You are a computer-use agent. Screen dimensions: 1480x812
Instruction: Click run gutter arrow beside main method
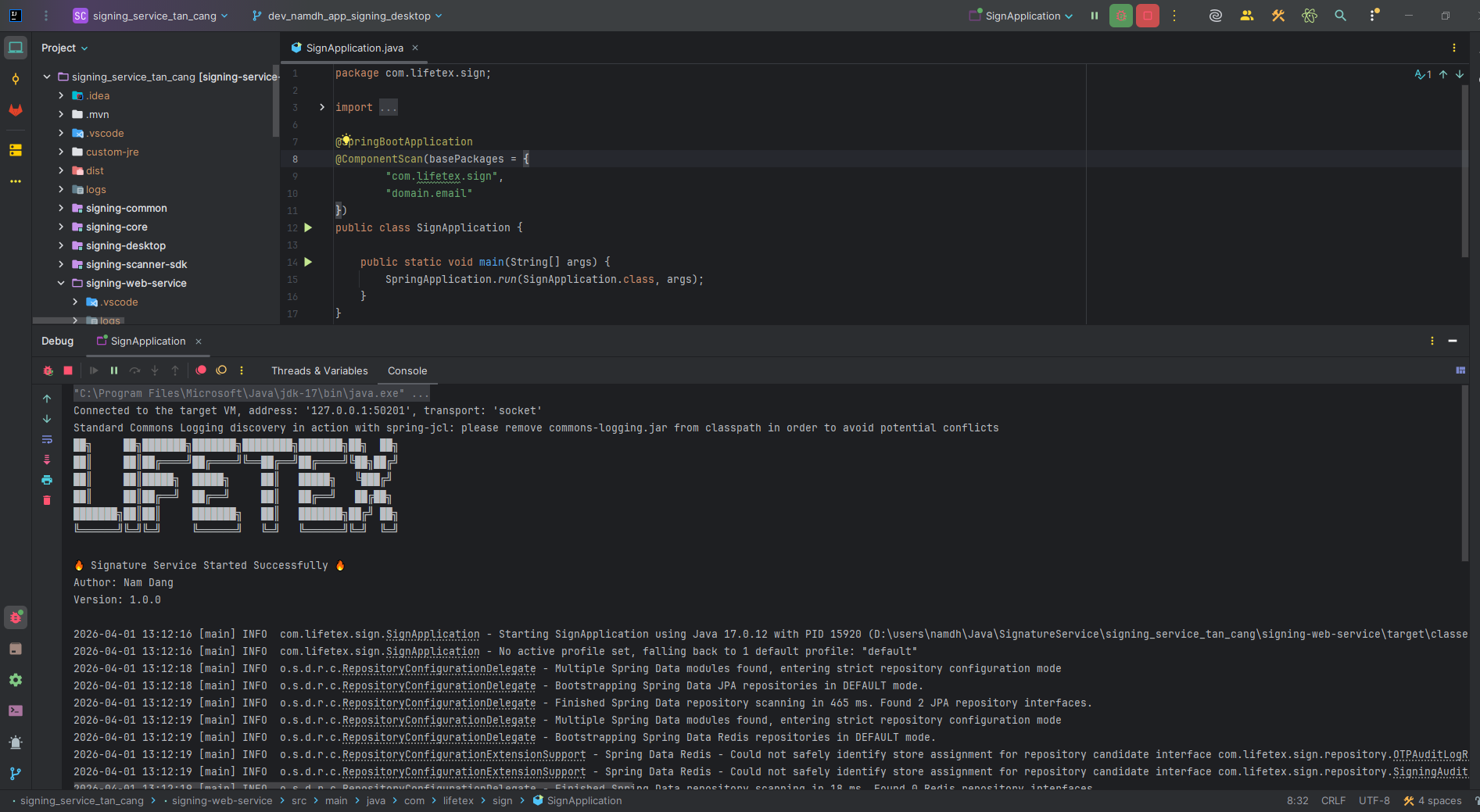pyautogui.click(x=308, y=262)
